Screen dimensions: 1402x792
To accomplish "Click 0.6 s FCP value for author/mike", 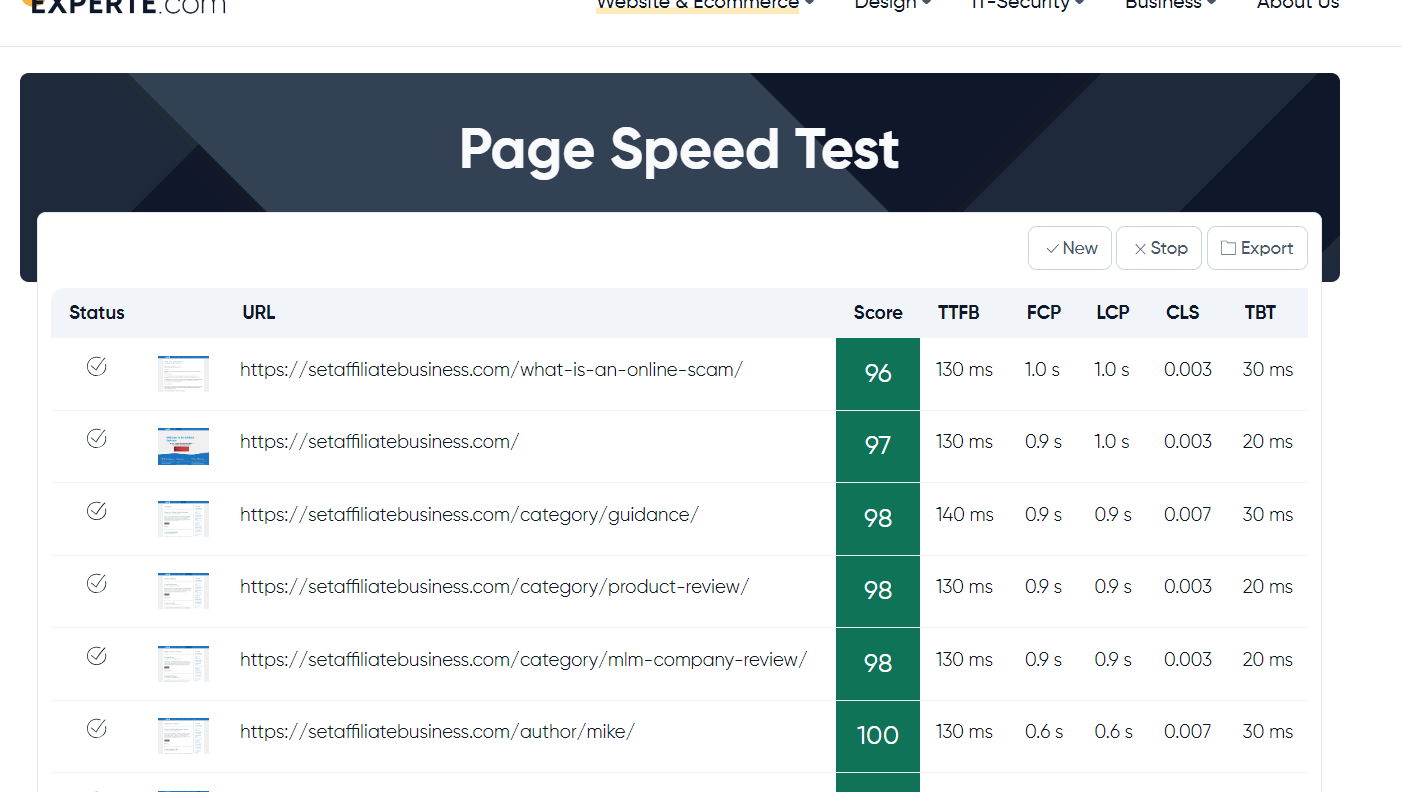I will pos(1044,731).
